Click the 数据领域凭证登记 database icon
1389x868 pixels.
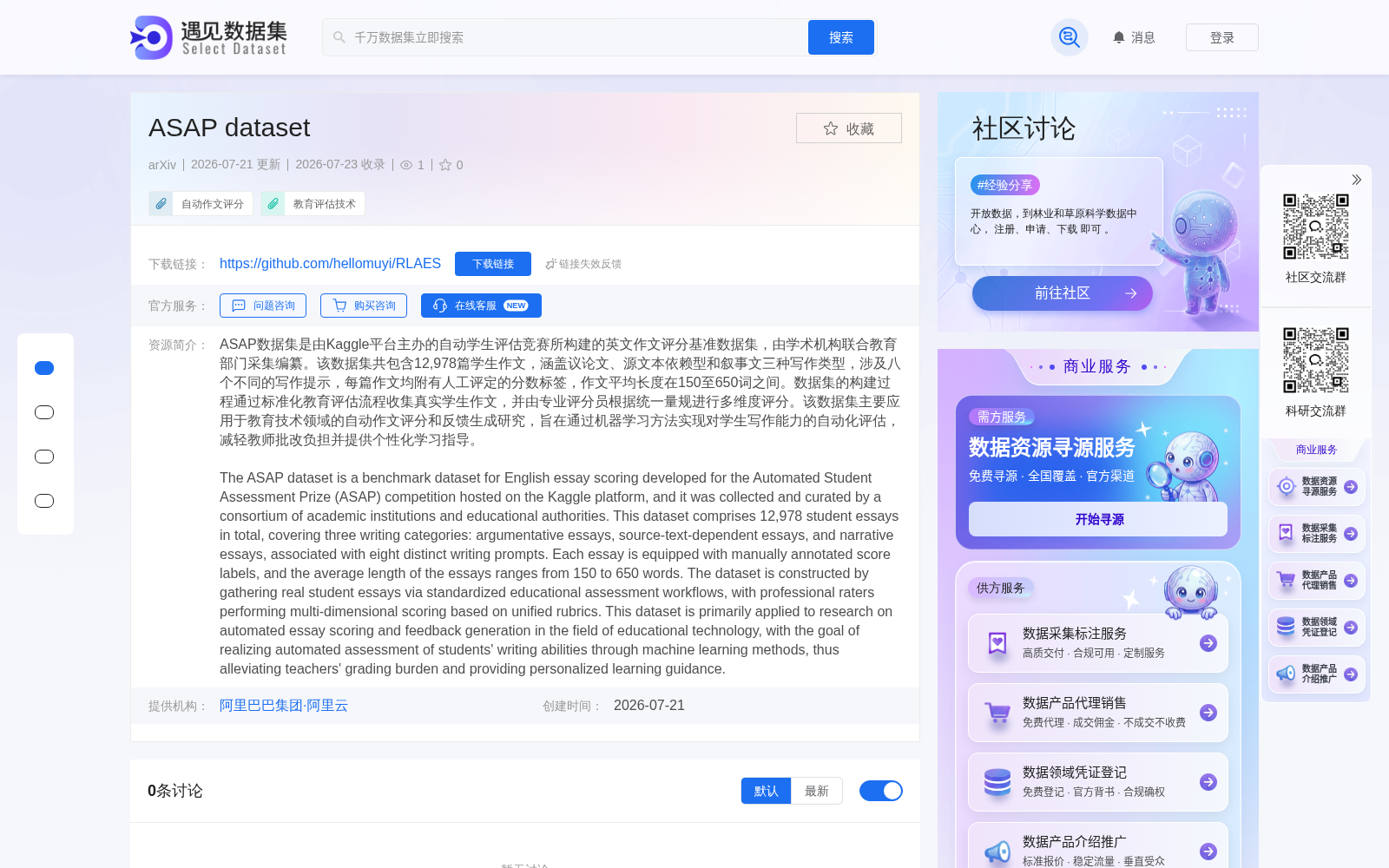tap(997, 782)
